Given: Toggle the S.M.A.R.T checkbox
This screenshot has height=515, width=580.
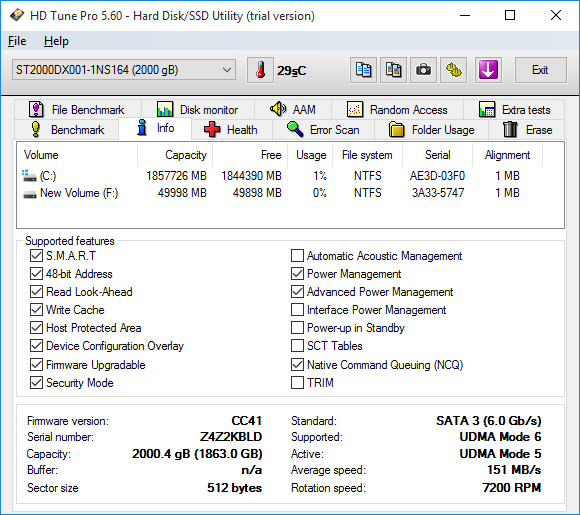Looking at the screenshot, I should tap(36, 255).
